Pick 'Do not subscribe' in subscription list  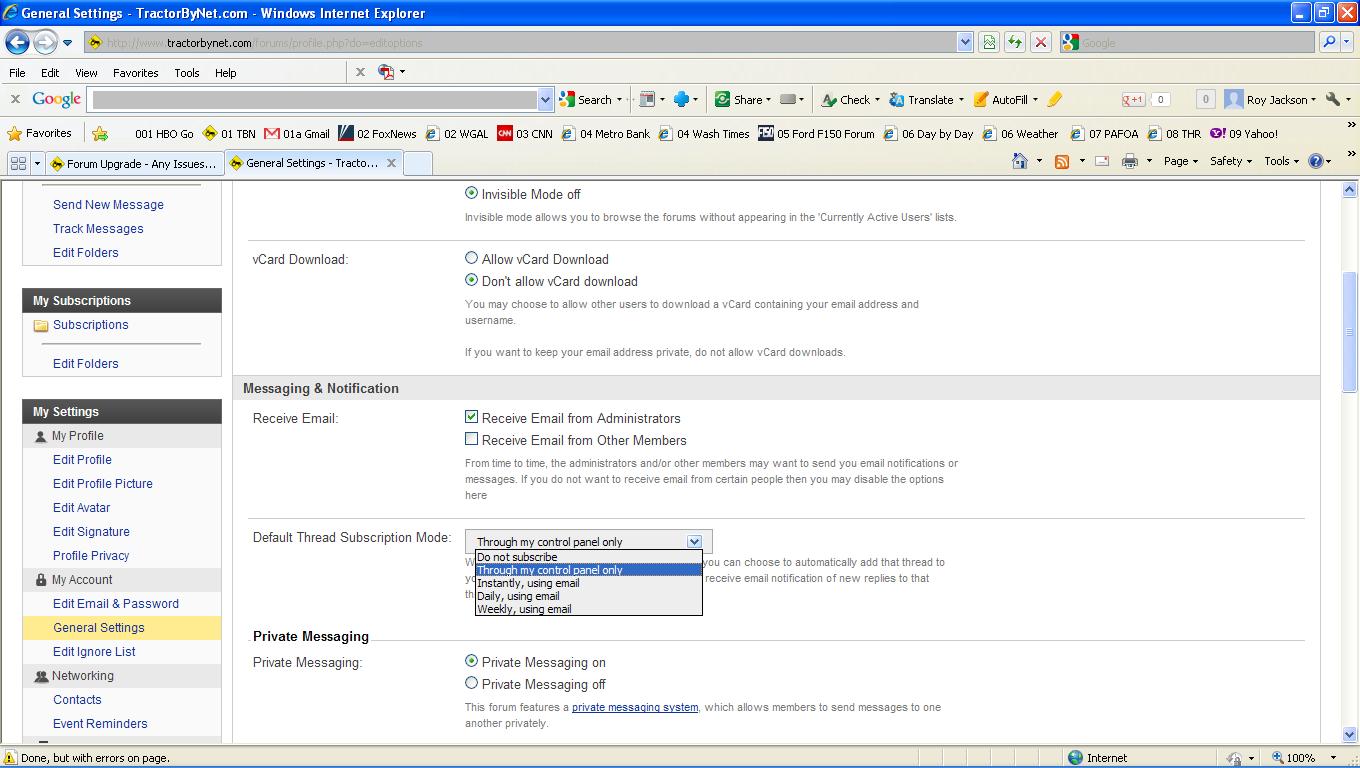point(517,557)
